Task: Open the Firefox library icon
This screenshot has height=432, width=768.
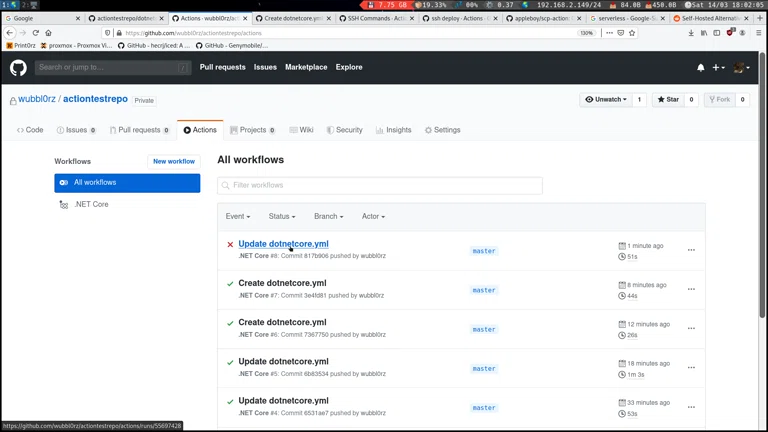Action: (x=704, y=33)
